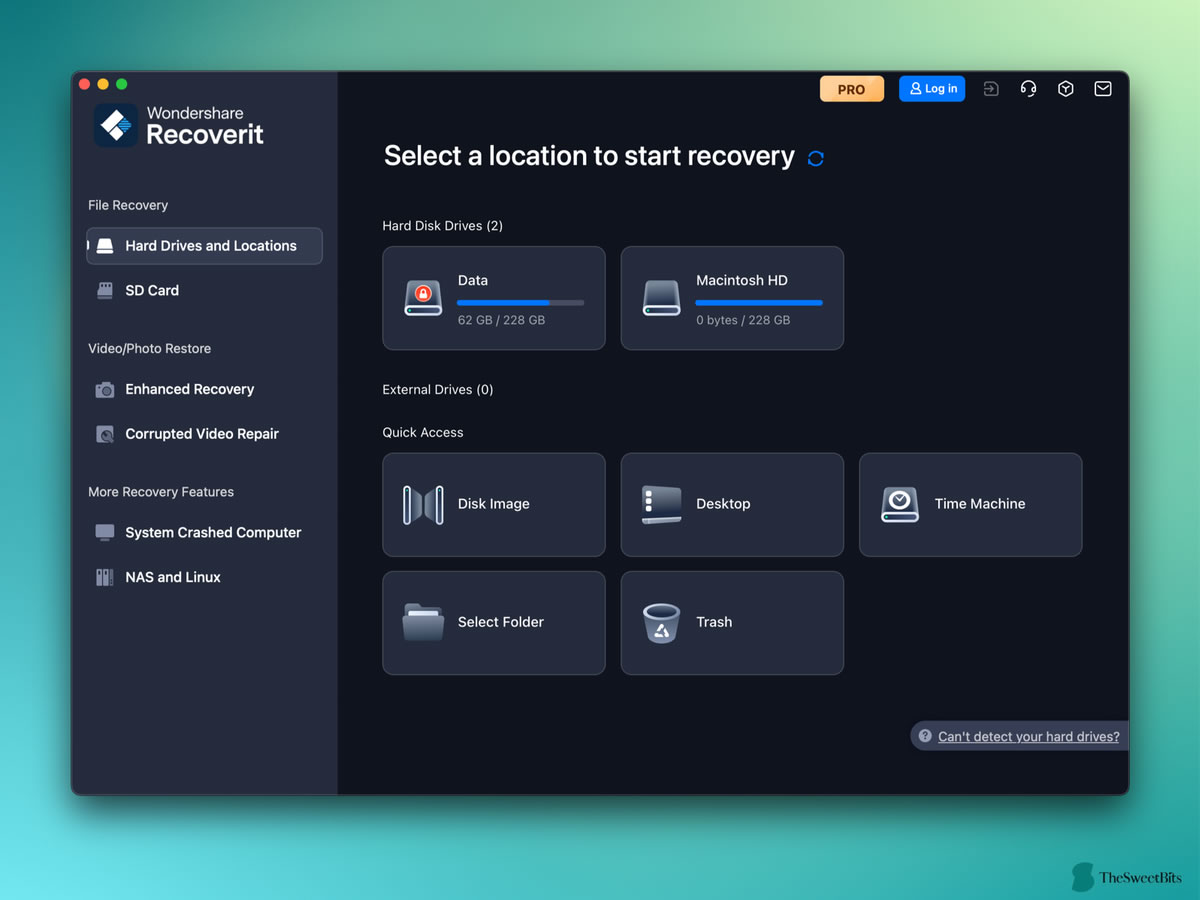Click the Desktop location icon
Screen dimensions: 1200x900
click(661, 505)
